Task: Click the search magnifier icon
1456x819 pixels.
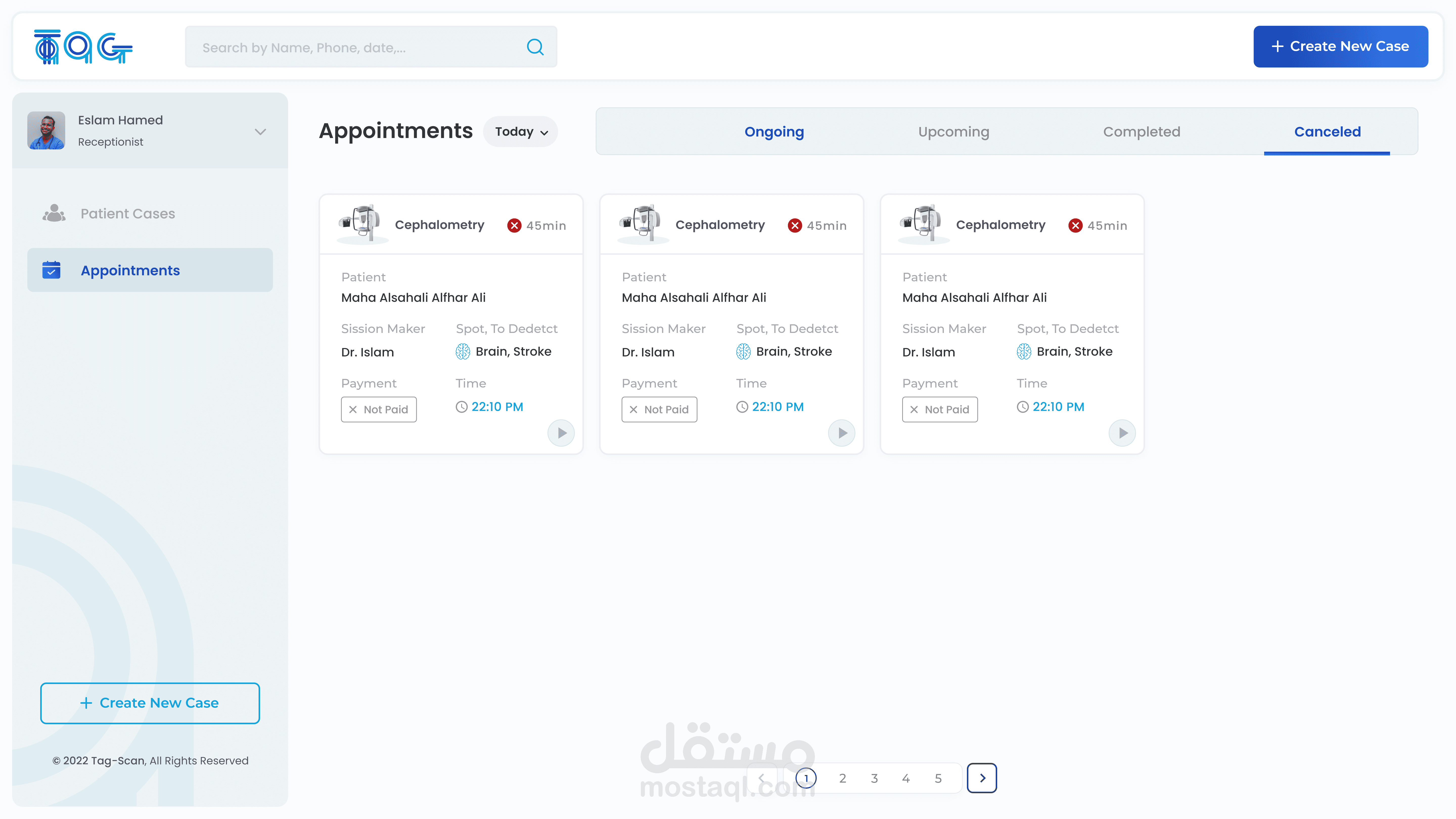Action: (535, 47)
